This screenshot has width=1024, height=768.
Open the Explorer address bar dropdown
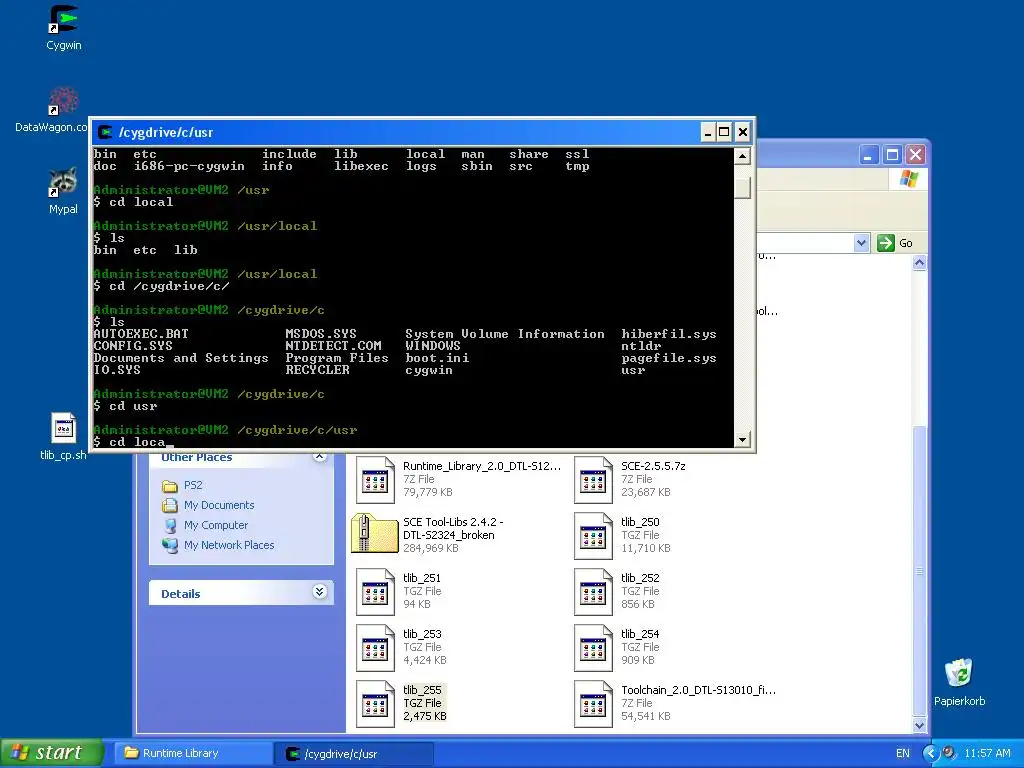coord(861,243)
